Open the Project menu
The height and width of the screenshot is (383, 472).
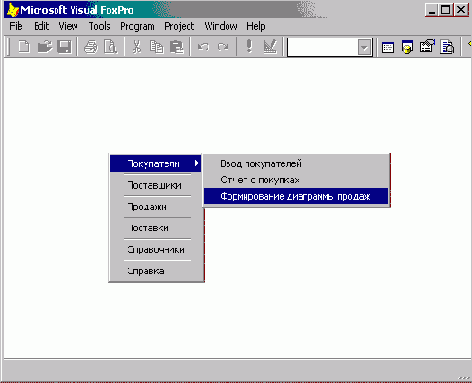179,27
